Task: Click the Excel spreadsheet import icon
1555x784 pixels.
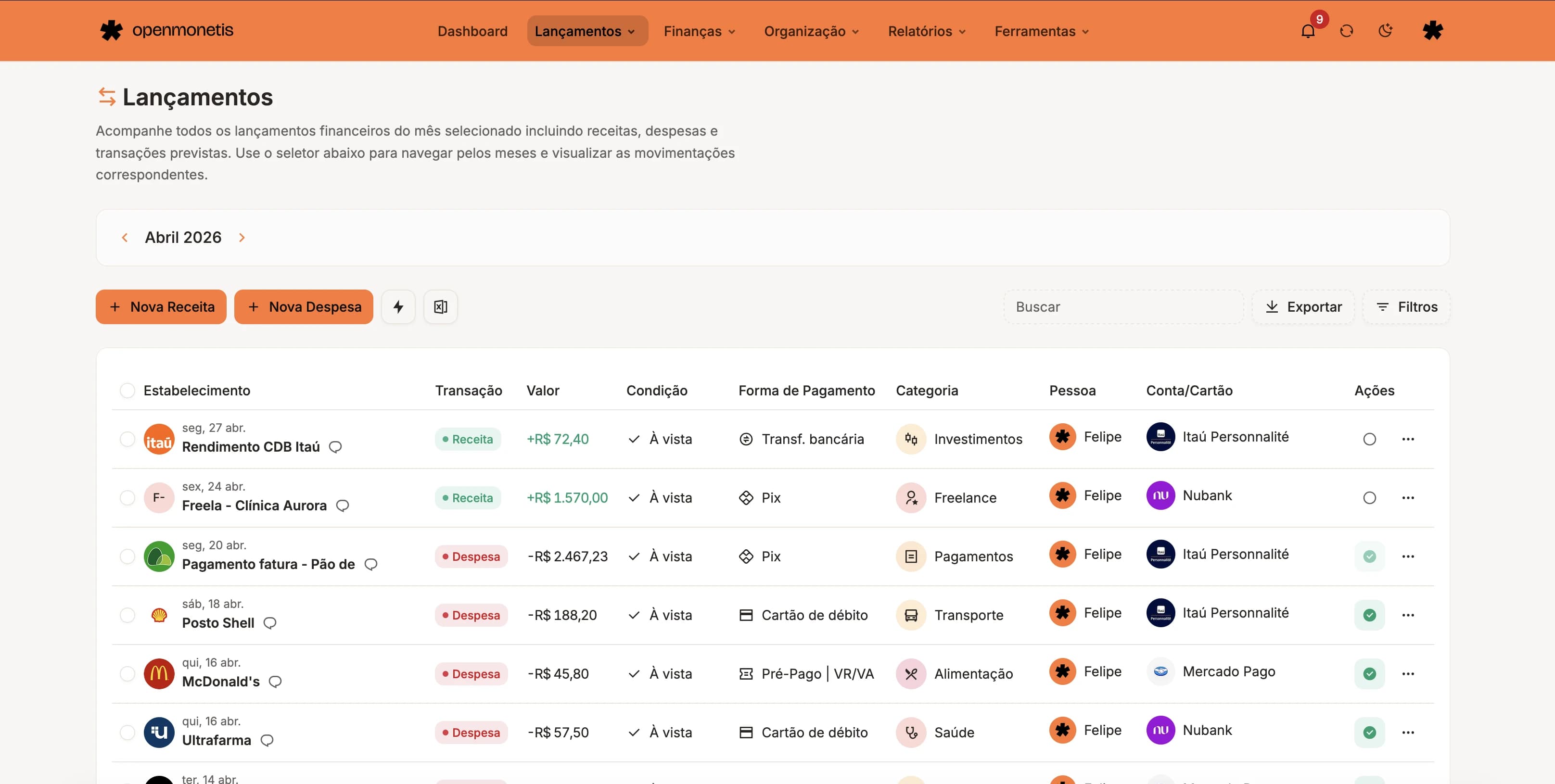Action: click(x=440, y=306)
